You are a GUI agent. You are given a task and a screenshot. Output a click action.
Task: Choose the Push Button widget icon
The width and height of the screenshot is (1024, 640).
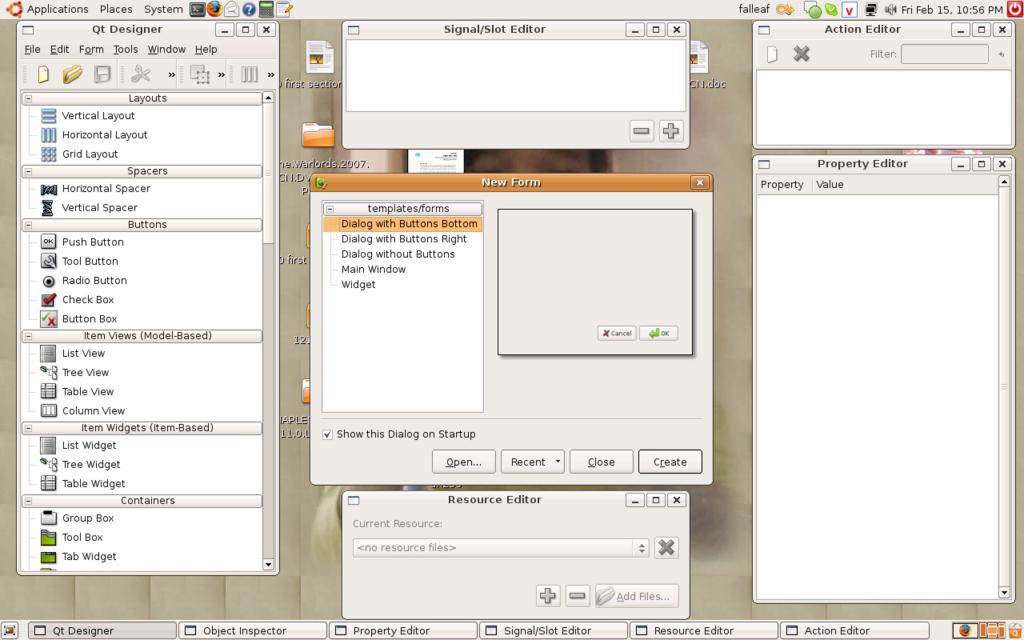tap(48, 242)
